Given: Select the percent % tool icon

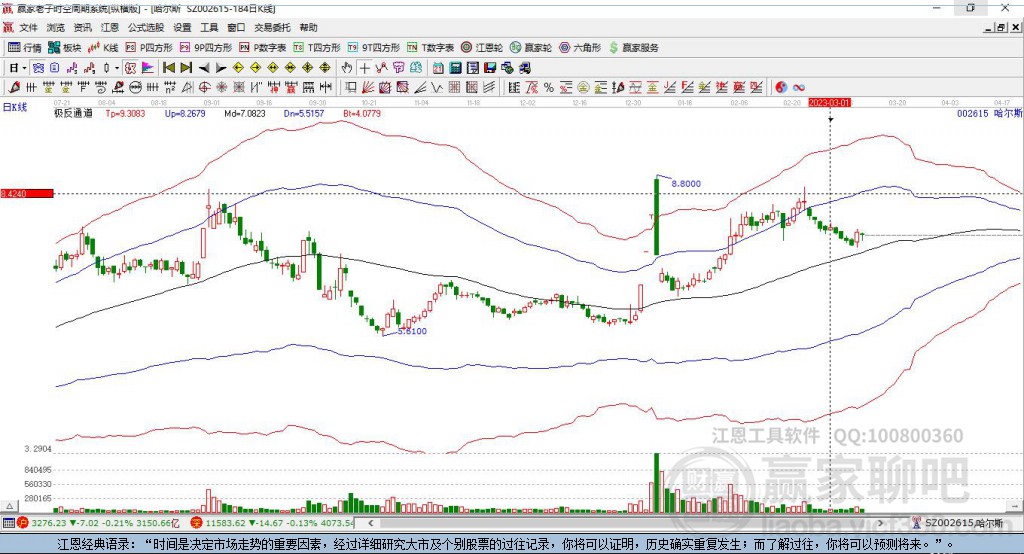Looking at the screenshot, I should coord(549,87).
